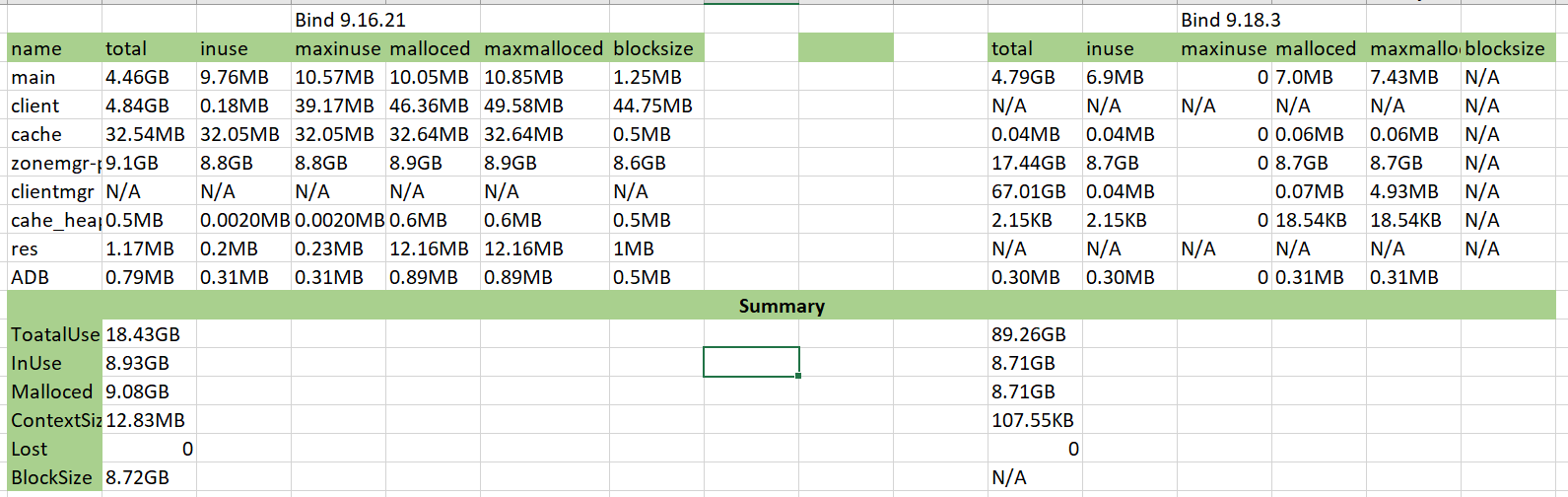Click the cell showing 107.55KB
1568x497 pixels.
pyautogui.click(x=1035, y=420)
